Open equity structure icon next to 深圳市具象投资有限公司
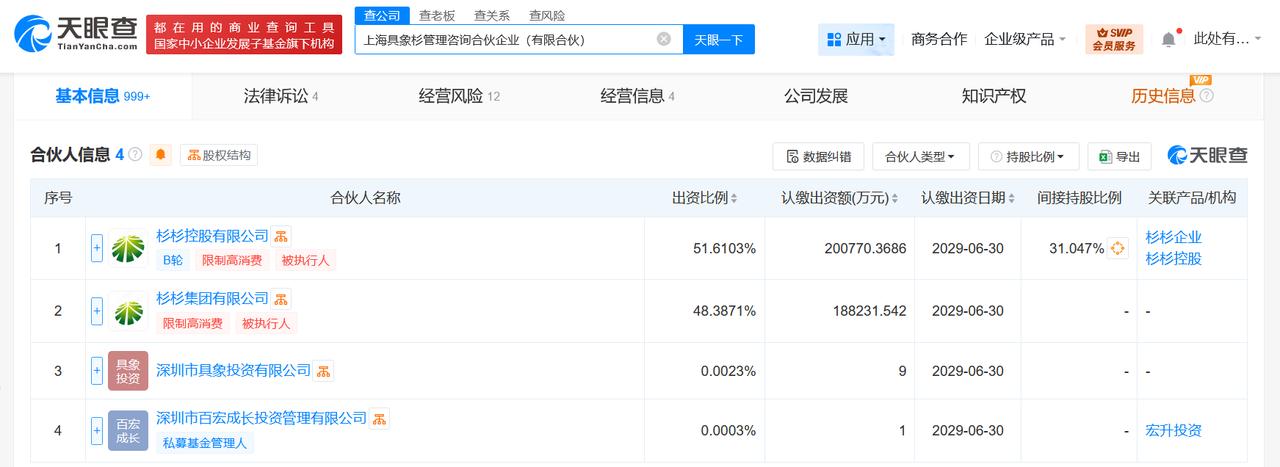This screenshot has height=467, width=1280. click(324, 371)
